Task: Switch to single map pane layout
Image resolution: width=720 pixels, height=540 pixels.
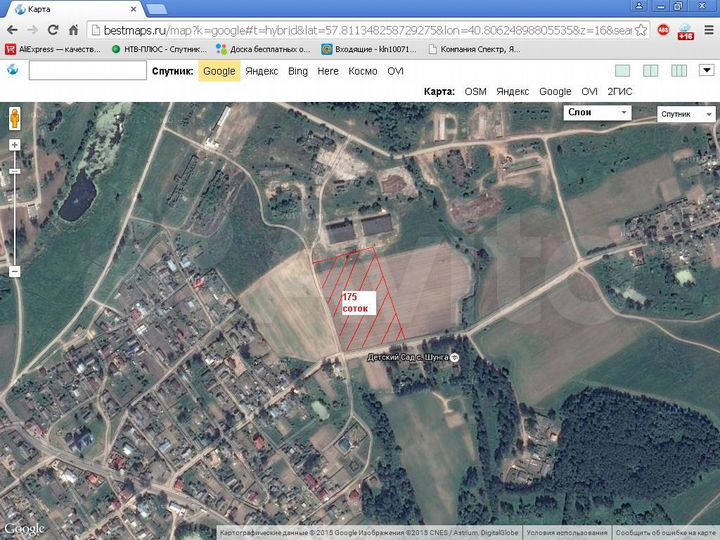Action: click(x=623, y=71)
